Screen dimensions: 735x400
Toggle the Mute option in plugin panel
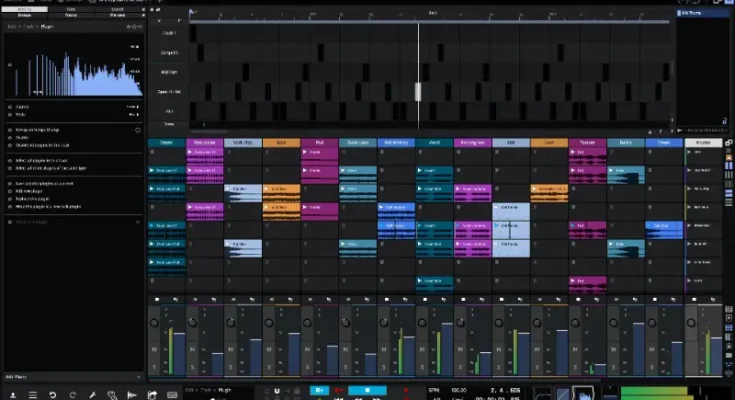pos(10,114)
